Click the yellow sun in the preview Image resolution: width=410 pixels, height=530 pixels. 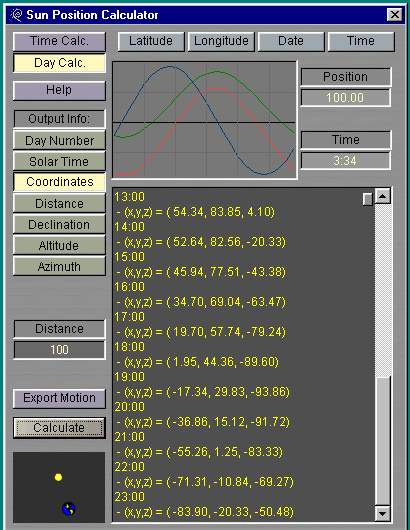coord(58,477)
